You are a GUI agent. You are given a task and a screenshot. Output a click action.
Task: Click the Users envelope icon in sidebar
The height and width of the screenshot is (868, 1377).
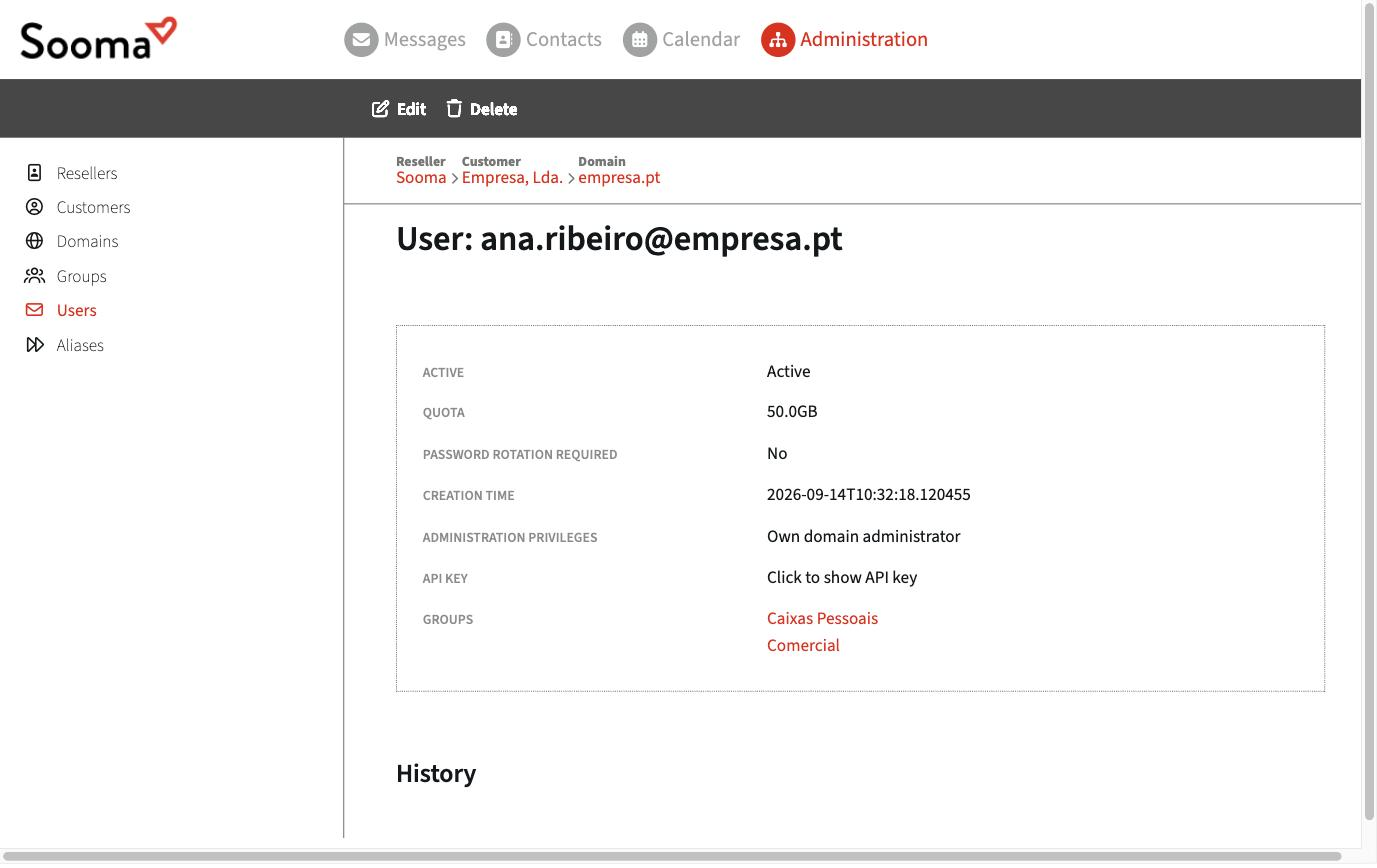tap(34, 310)
